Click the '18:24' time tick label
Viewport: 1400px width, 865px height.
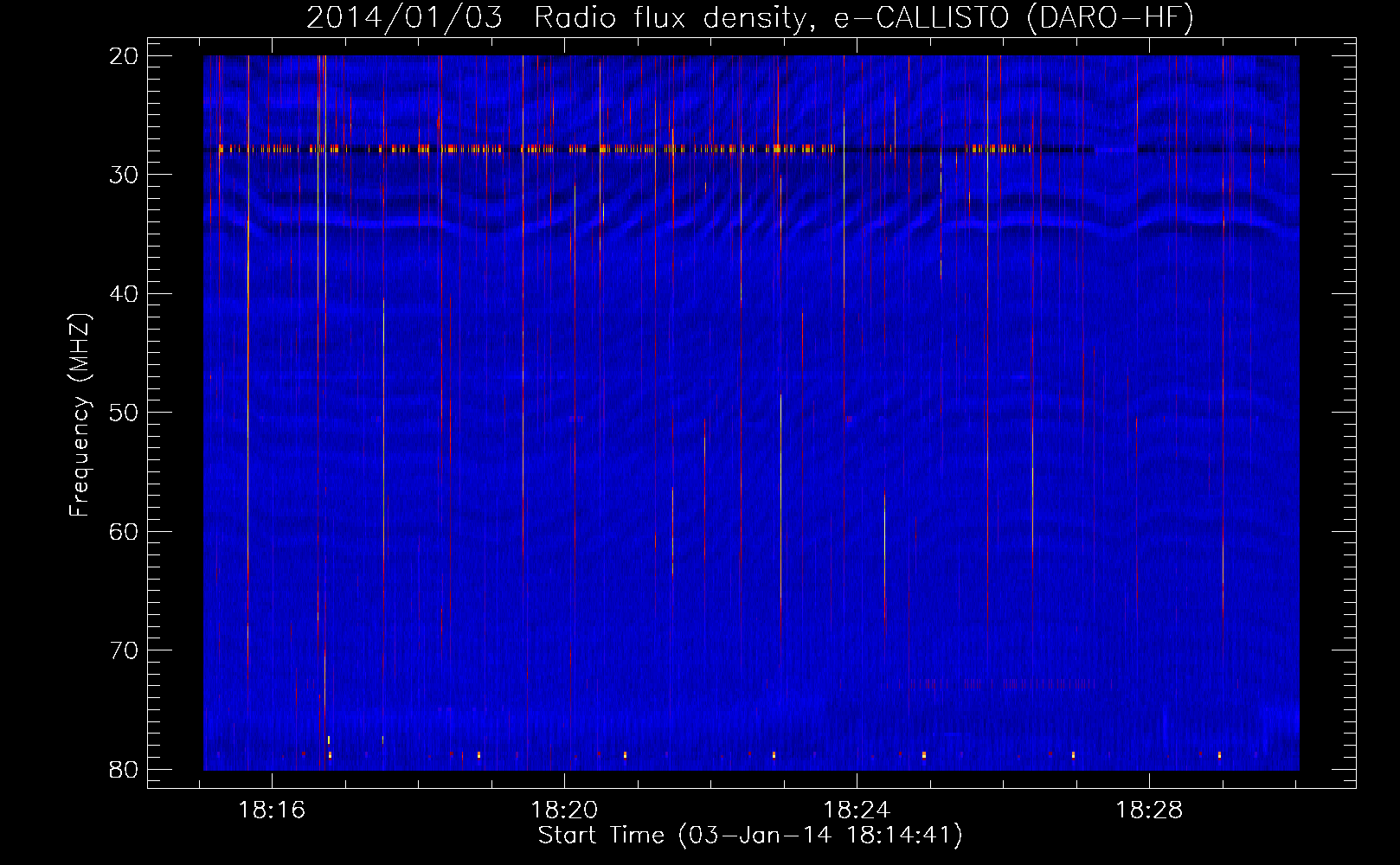tap(857, 811)
